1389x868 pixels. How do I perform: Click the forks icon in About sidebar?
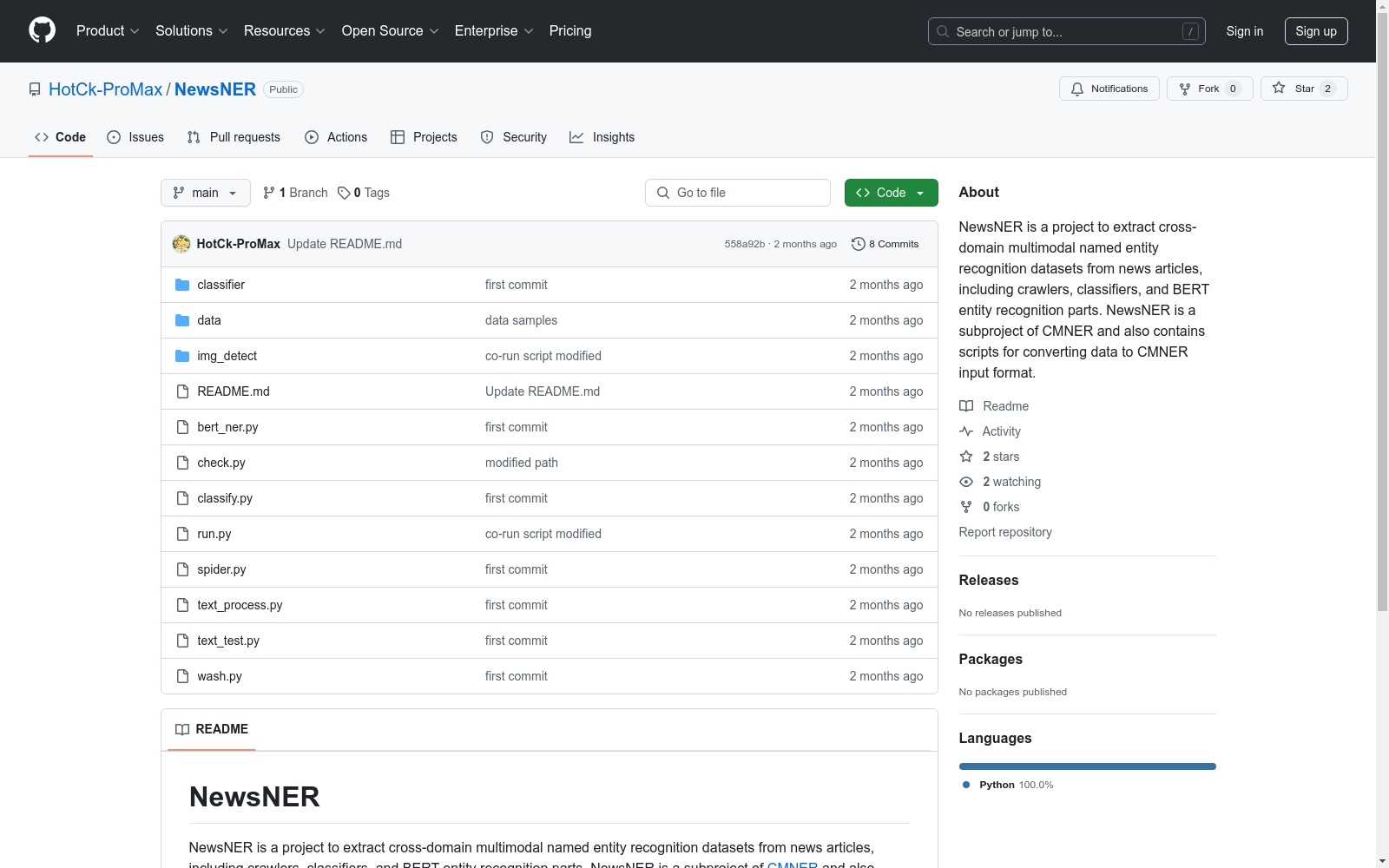tap(966, 507)
